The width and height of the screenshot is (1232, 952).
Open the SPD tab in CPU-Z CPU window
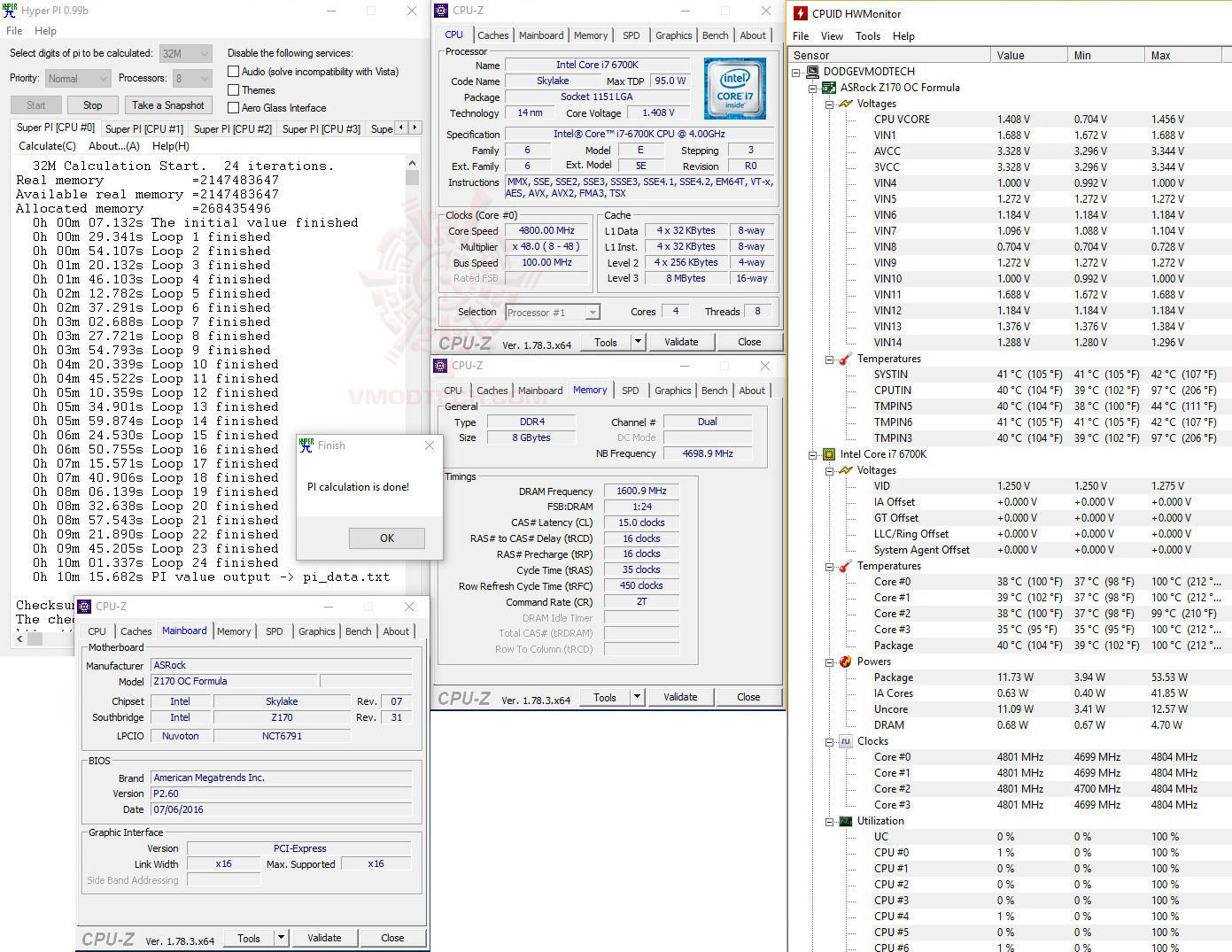(631, 35)
